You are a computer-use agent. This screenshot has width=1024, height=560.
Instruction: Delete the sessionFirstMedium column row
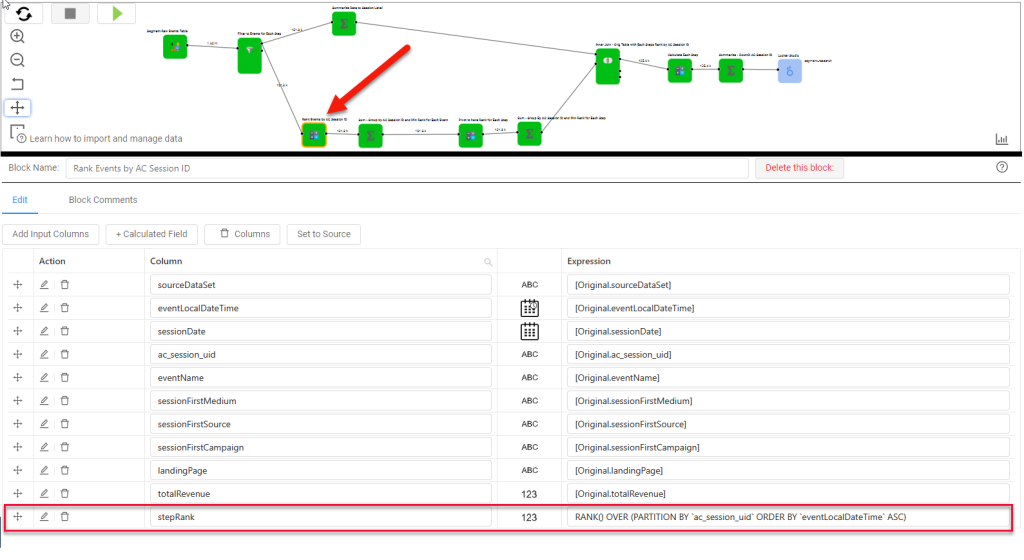click(x=65, y=401)
